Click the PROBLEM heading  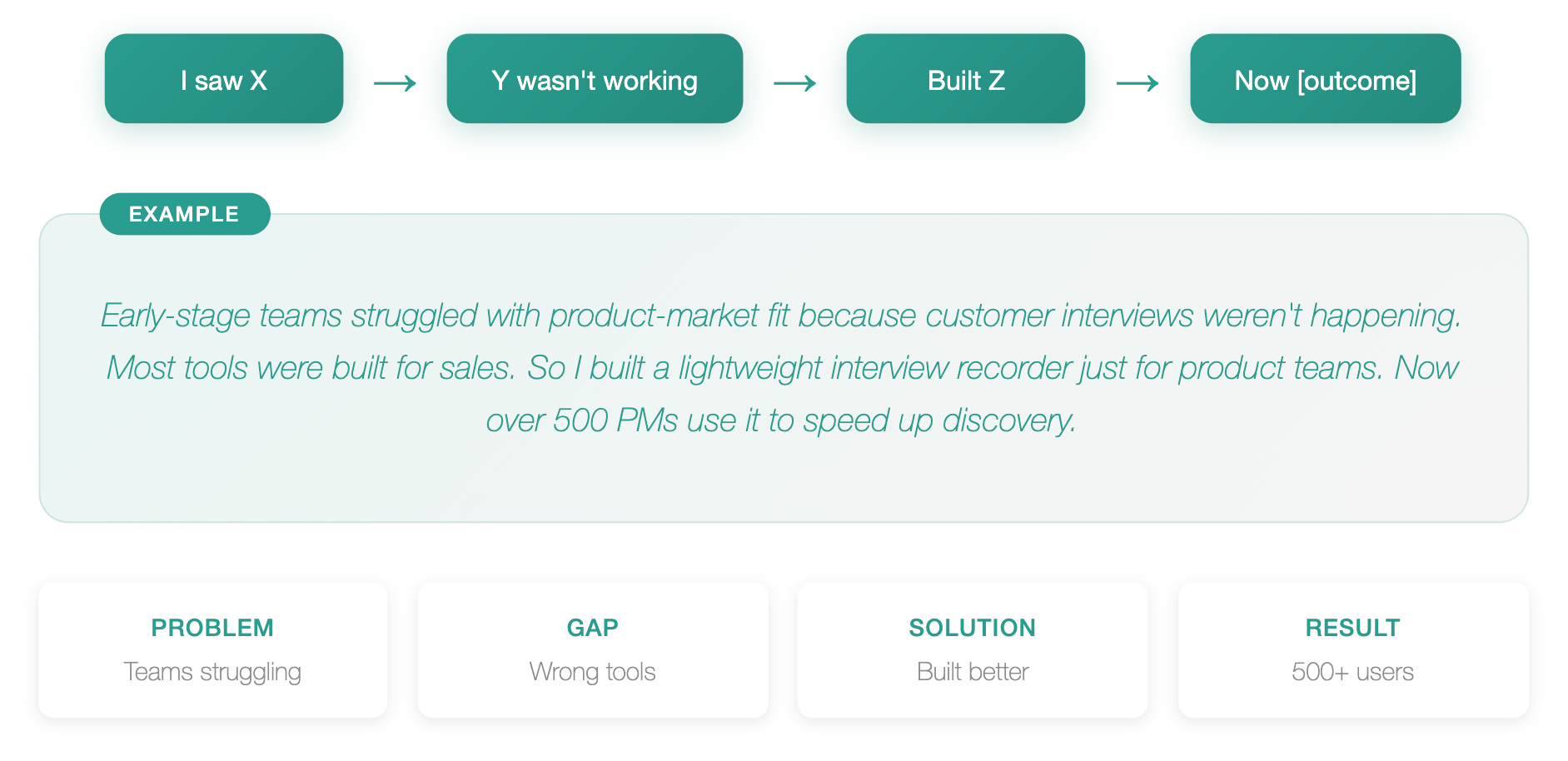(212, 628)
